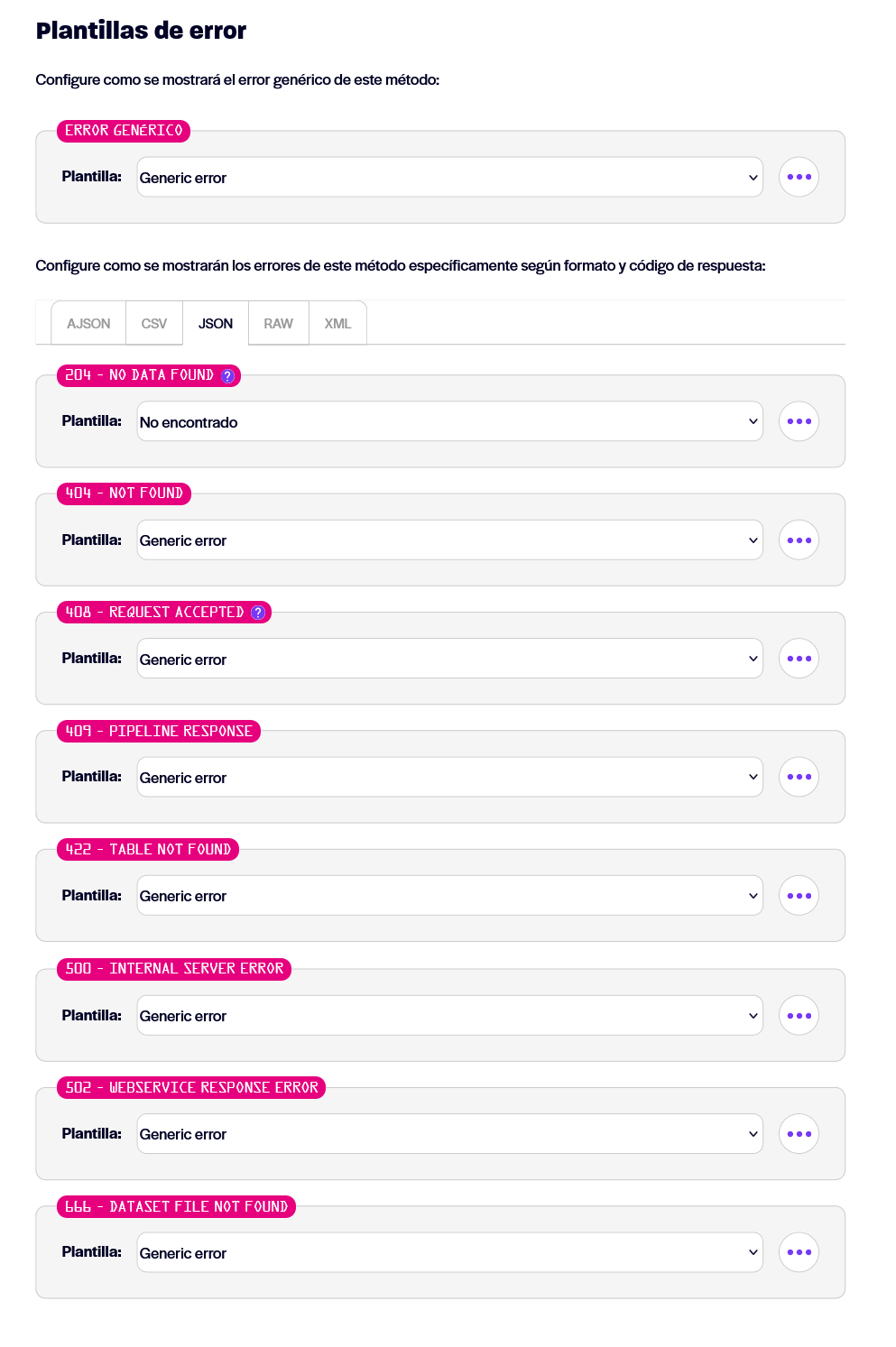Open three-dot menu for 500 Internal Server Error

[x=799, y=1016]
